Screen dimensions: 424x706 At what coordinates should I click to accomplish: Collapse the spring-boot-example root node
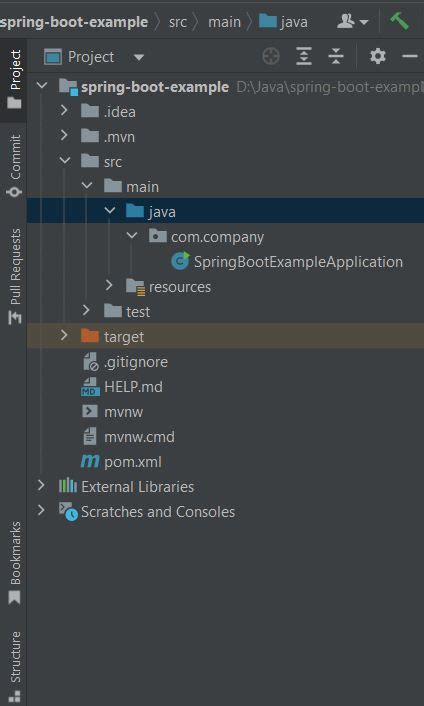(x=42, y=85)
